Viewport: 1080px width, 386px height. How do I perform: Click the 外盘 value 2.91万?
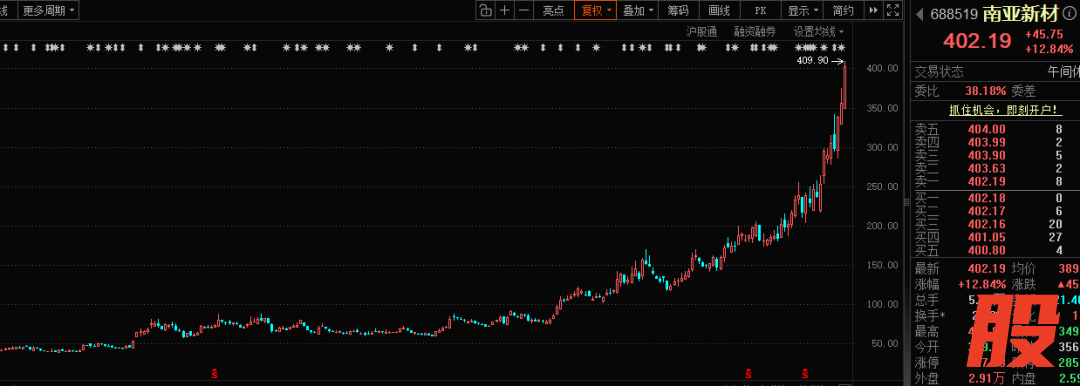coord(986,378)
